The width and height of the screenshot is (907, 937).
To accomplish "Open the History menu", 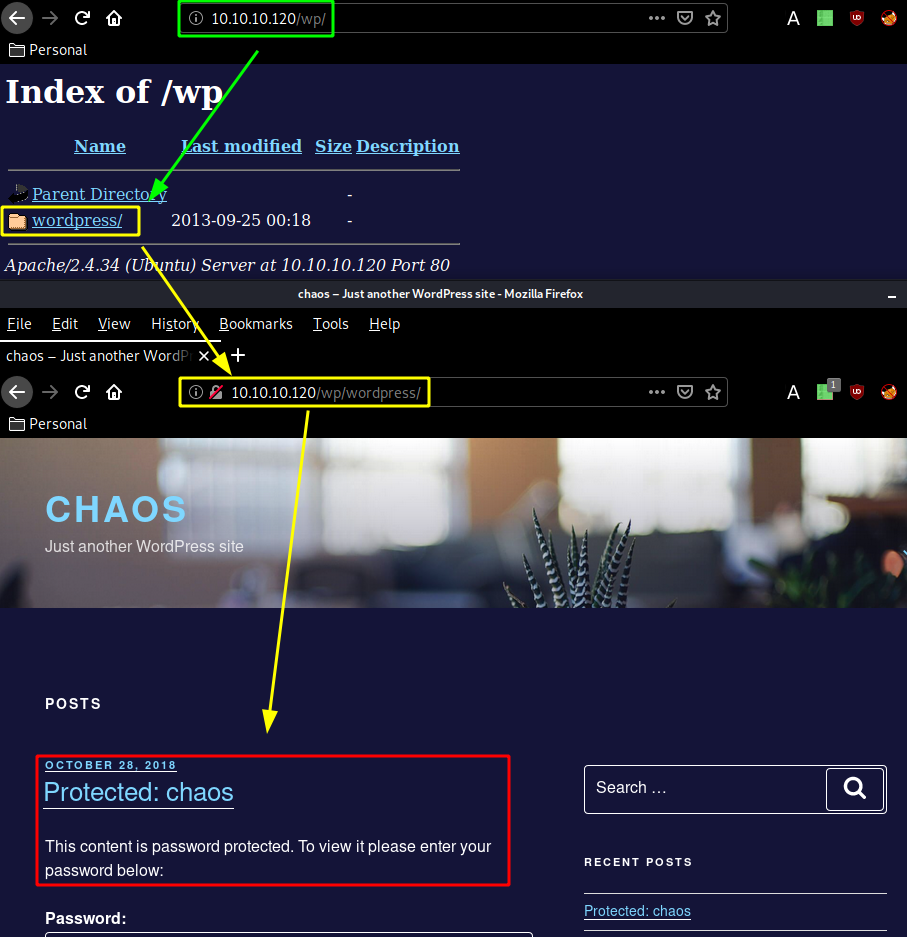I will tap(174, 324).
